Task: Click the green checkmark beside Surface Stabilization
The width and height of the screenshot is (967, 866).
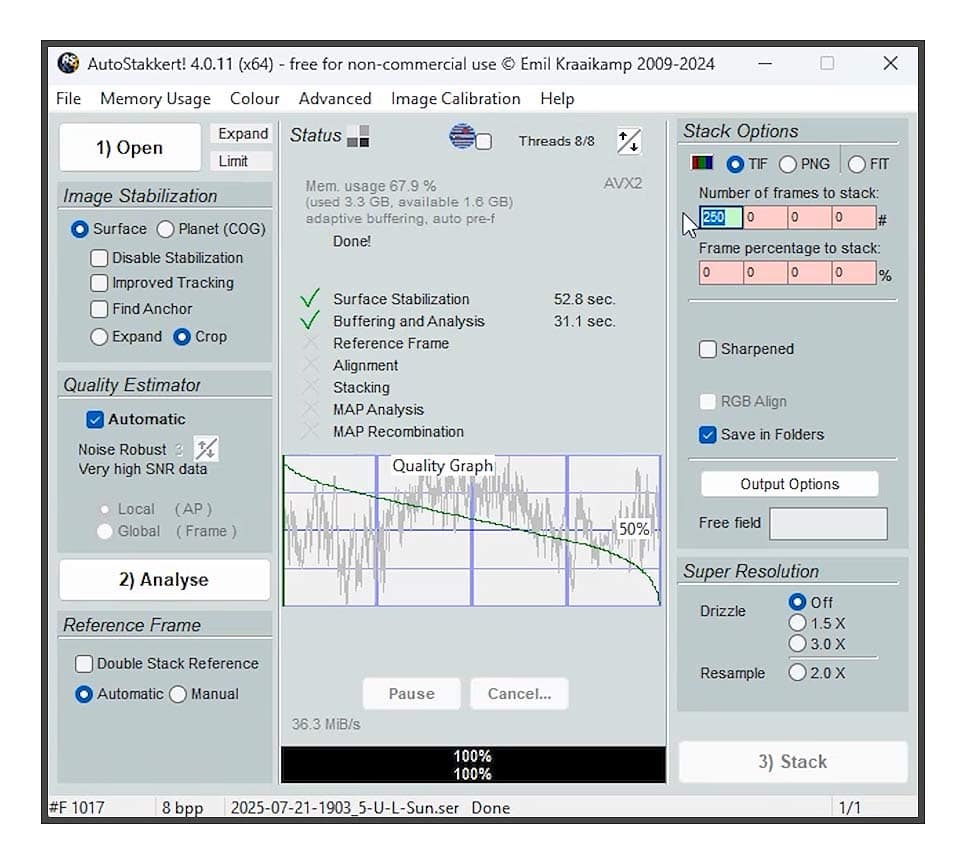Action: click(x=311, y=298)
